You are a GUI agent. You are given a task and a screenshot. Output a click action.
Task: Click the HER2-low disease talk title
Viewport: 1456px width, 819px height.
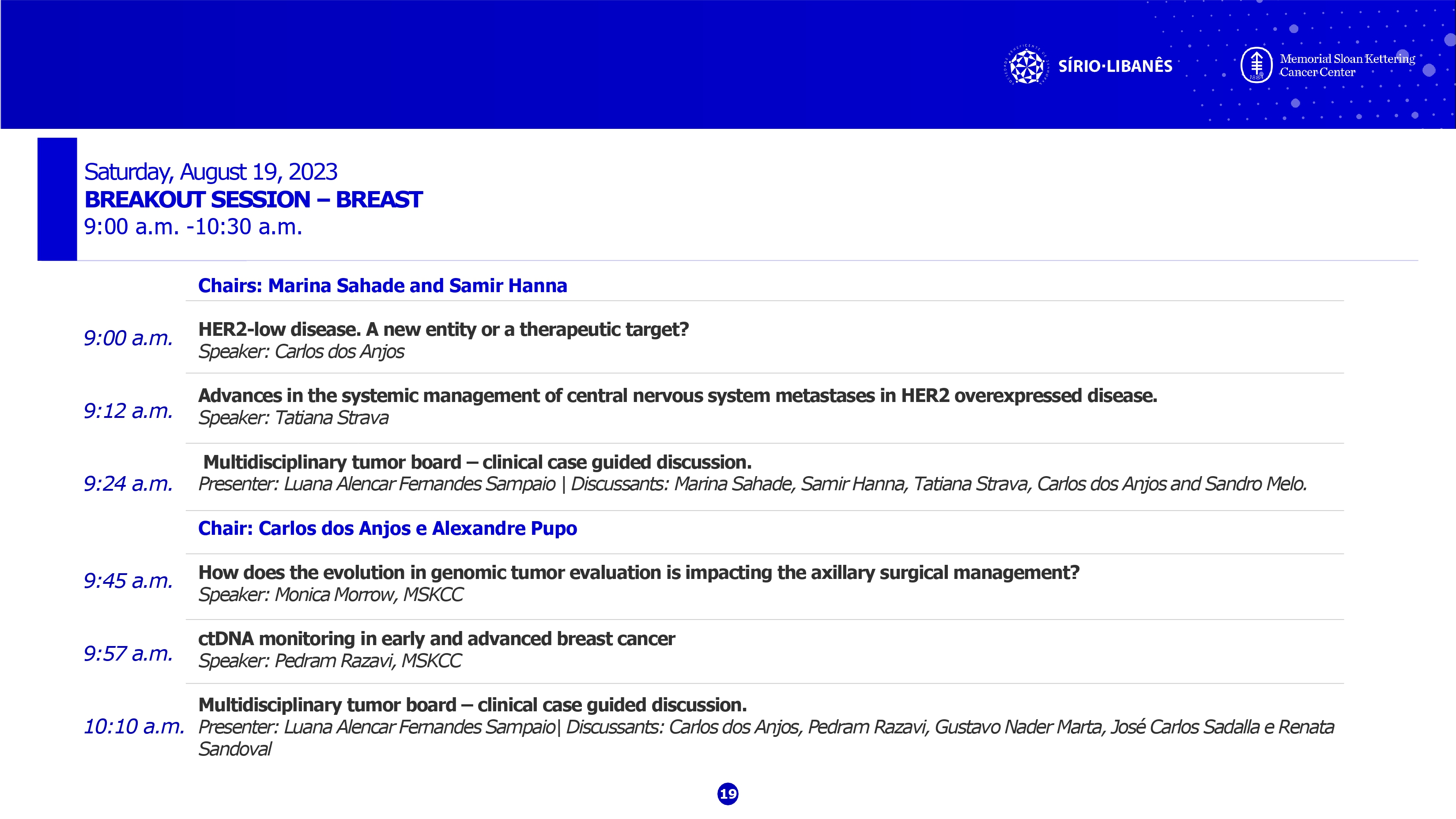[x=443, y=329]
